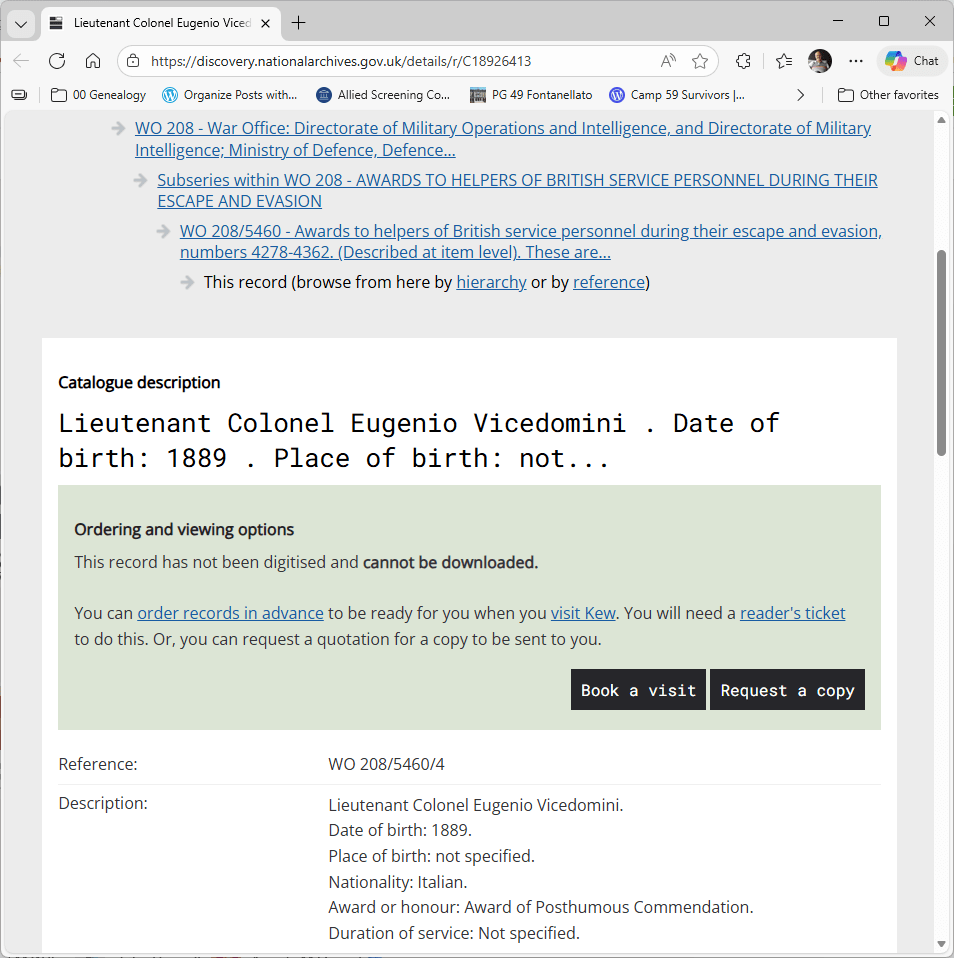Image resolution: width=954 pixels, height=958 pixels.
Task: Expand the tab actions dropdown chevron
Action: click(21, 23)
